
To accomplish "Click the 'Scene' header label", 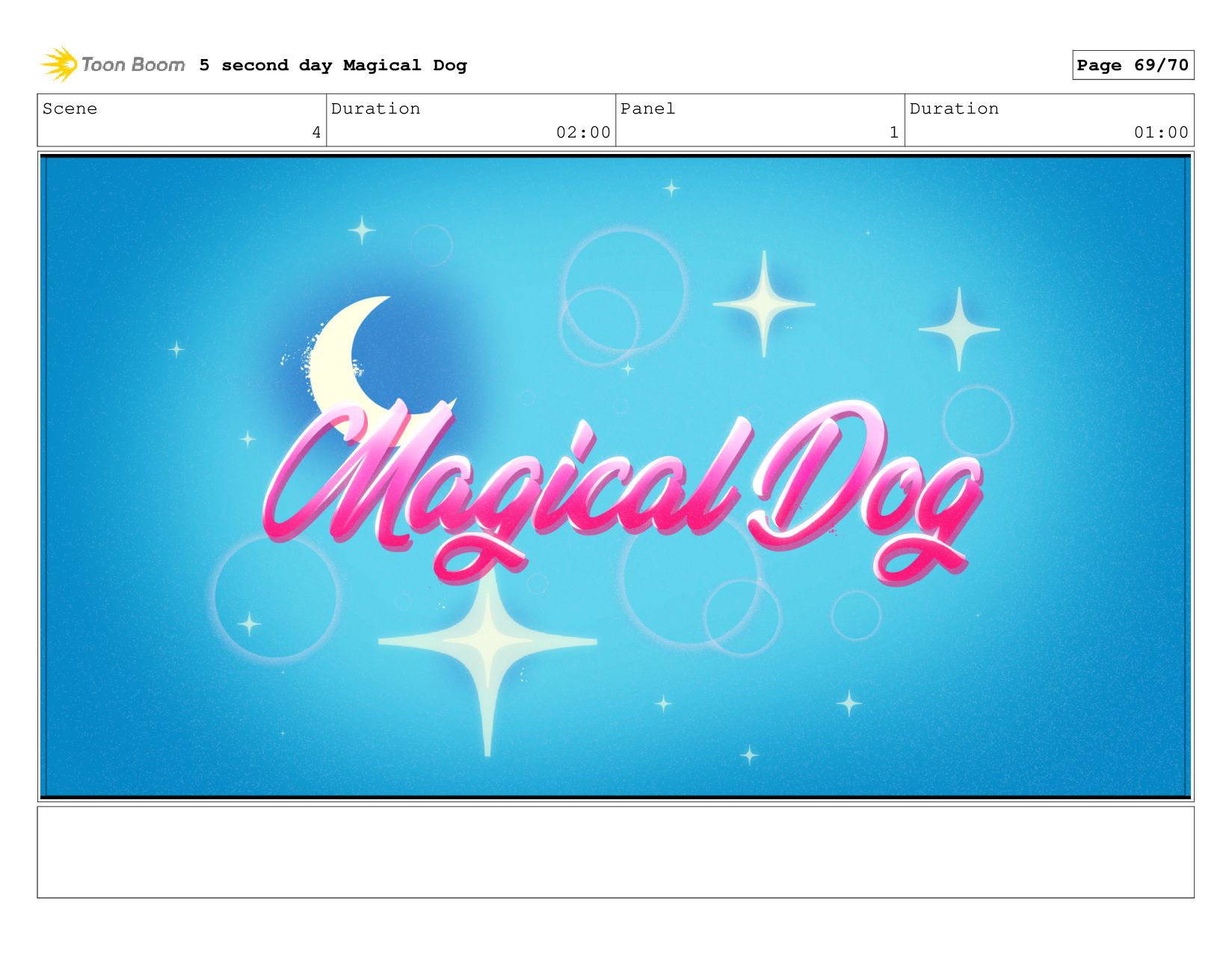I will pyautogui.click(x=70, y=108).
